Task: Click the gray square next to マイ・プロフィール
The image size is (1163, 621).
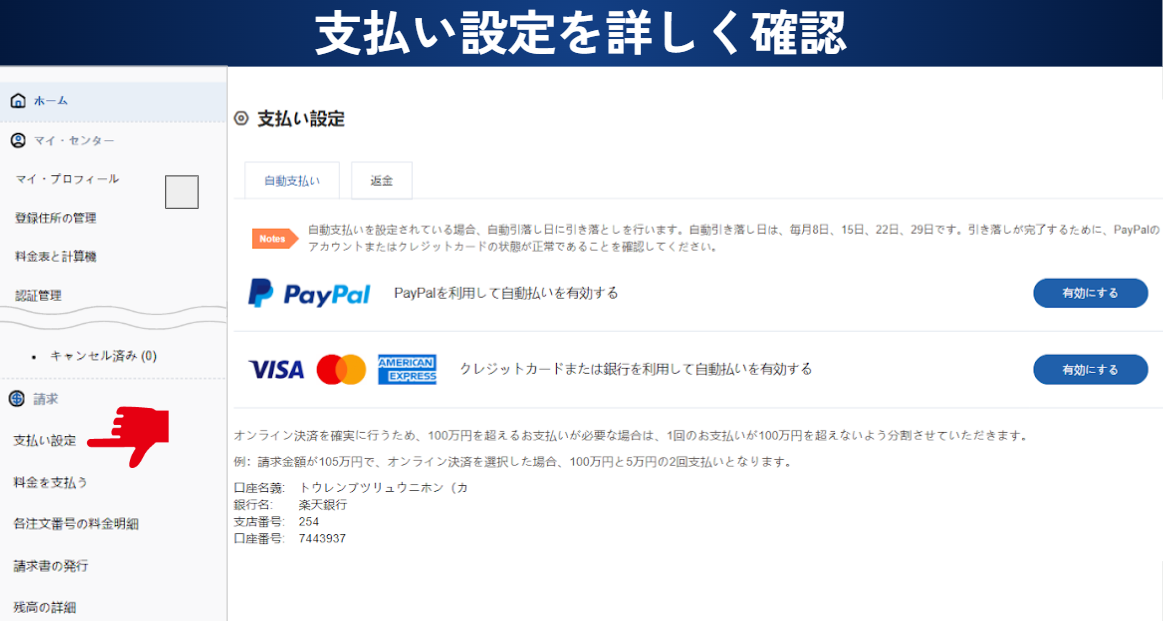Action: click(x=182, y=192)
